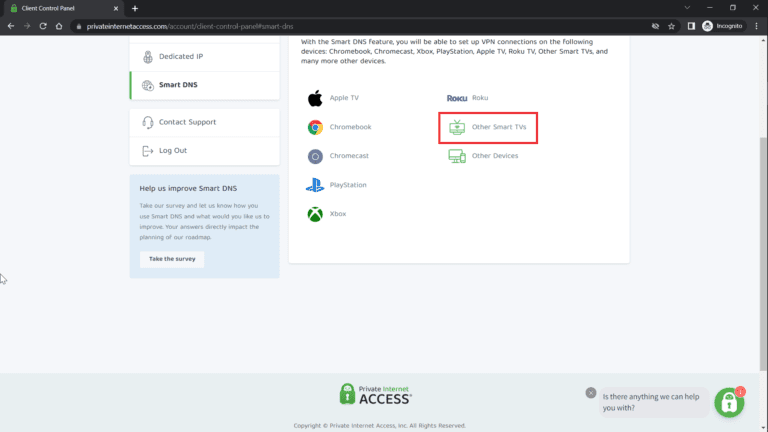Image resolution: width=768 pixels, height=432 pixels.
Task: Open the Incognito profile indicator
Action: 722,25
